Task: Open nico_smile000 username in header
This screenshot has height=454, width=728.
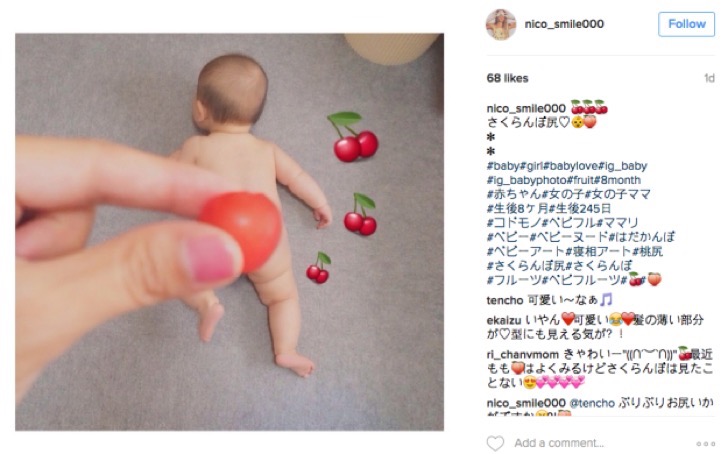Action: 564,24
